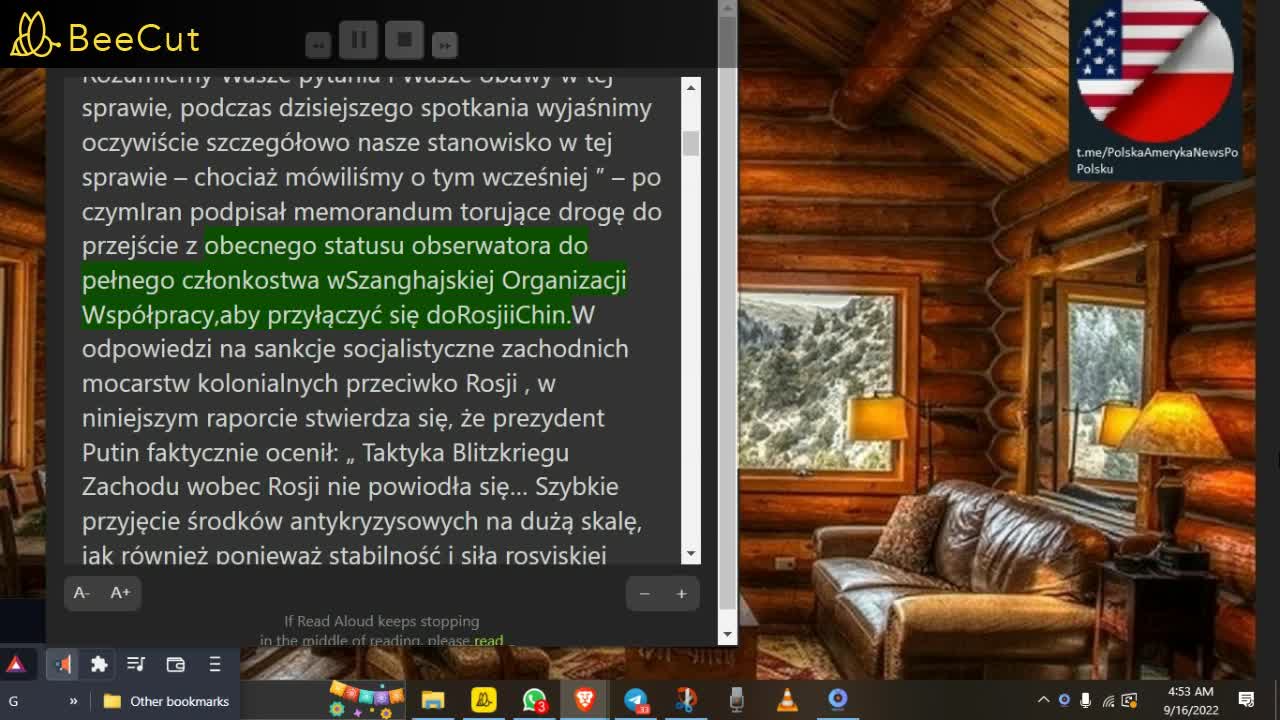Click the text 'If Read Aloud keeps stopping'
This screenshot has height=720, width=1280.
pyautogui.click(x=382, y=621)
